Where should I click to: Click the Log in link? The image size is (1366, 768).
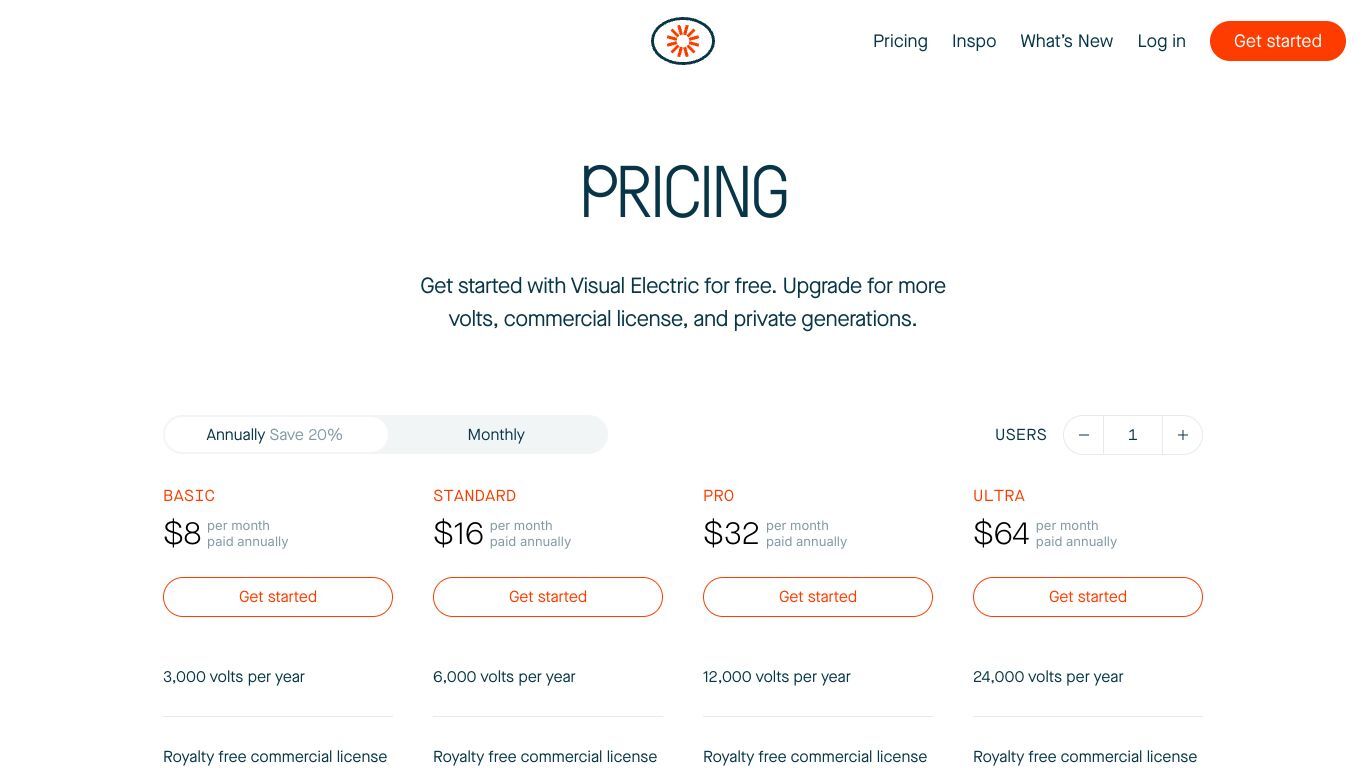pos(1161,41)
